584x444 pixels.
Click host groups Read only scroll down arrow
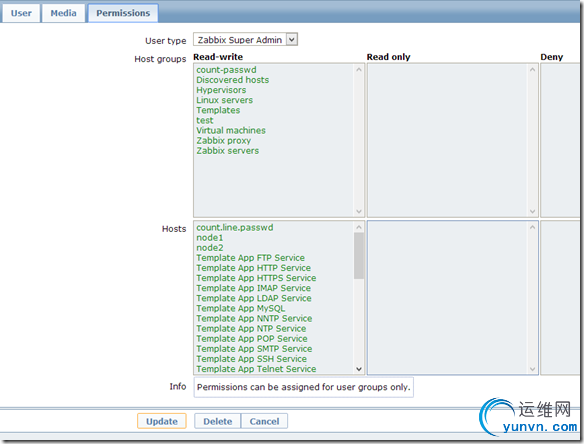point(533,212)
